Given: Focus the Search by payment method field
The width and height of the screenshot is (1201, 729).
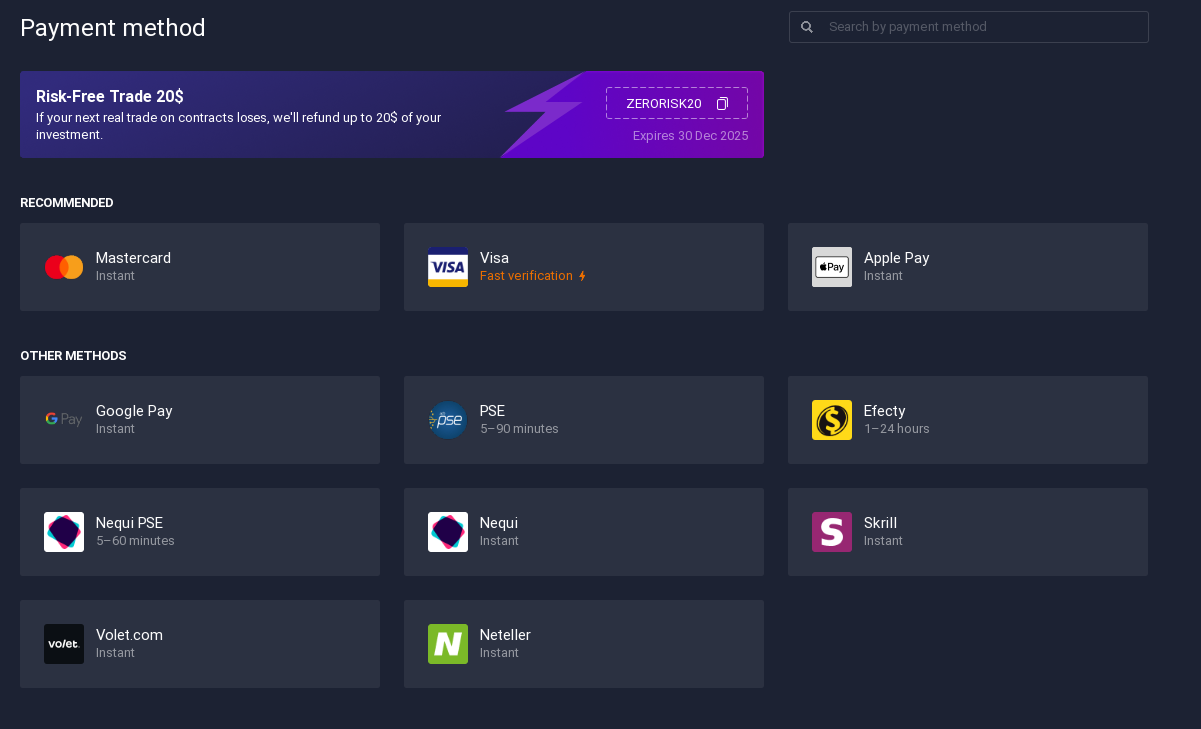Looking at the screenshot, I should [x=969, y=27].
